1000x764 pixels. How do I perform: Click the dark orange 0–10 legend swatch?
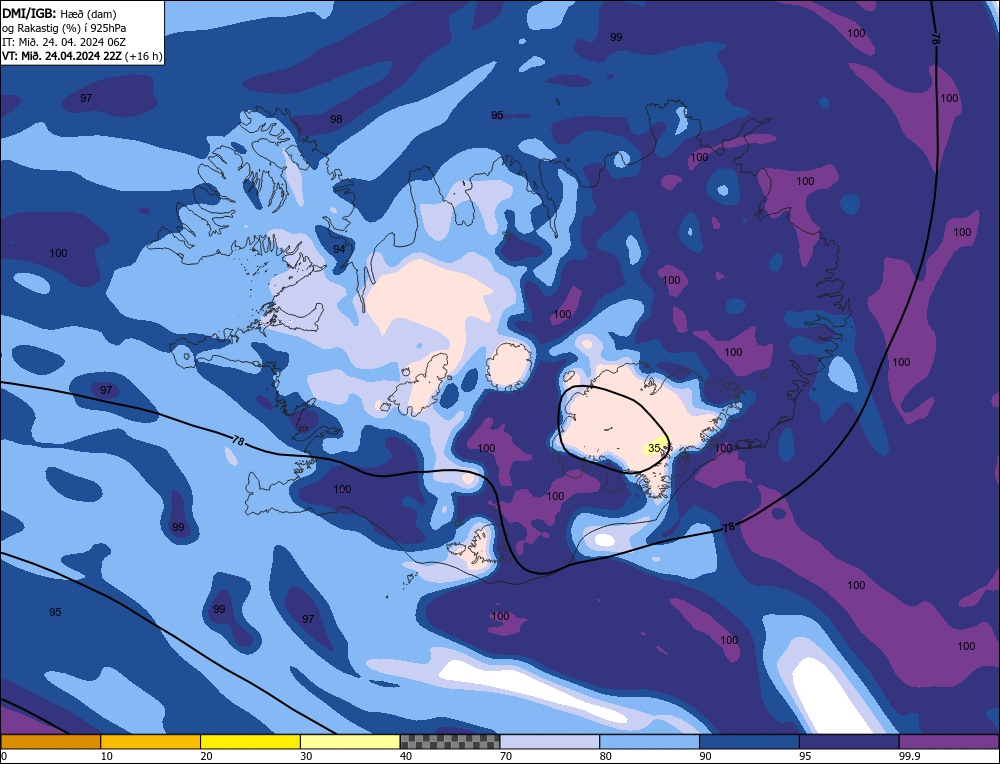(x=50, y=741)
